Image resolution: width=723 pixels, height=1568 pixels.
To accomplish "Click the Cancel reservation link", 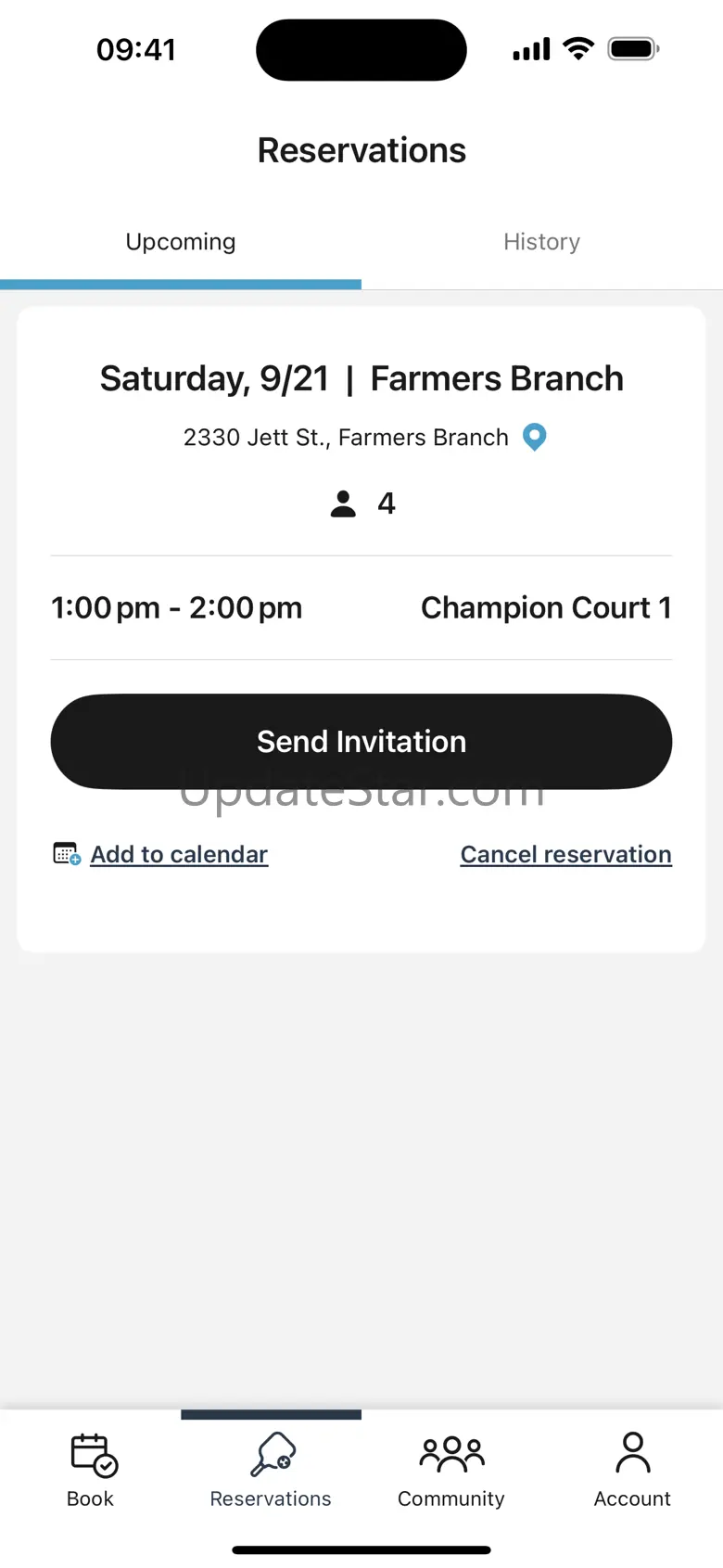I will (x=566, y=854).
